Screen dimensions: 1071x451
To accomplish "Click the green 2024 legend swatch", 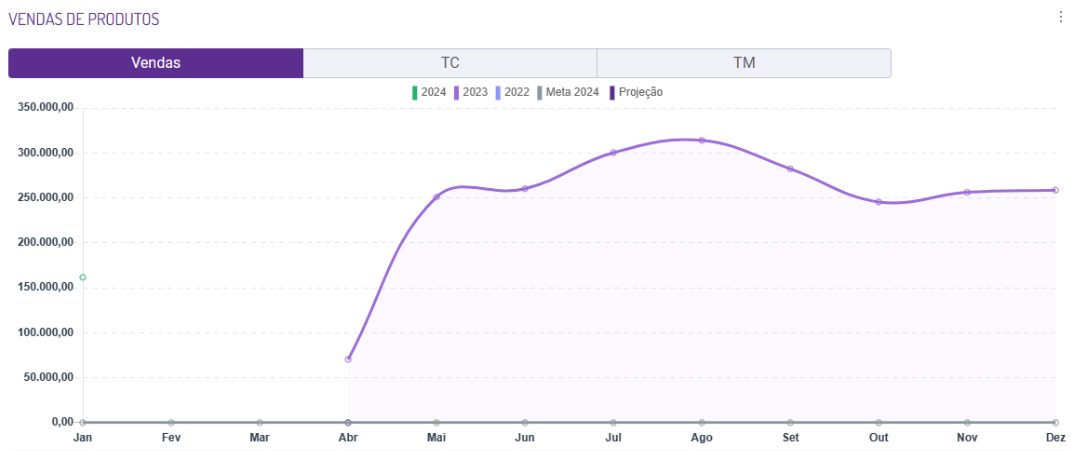I will point(415,92).
